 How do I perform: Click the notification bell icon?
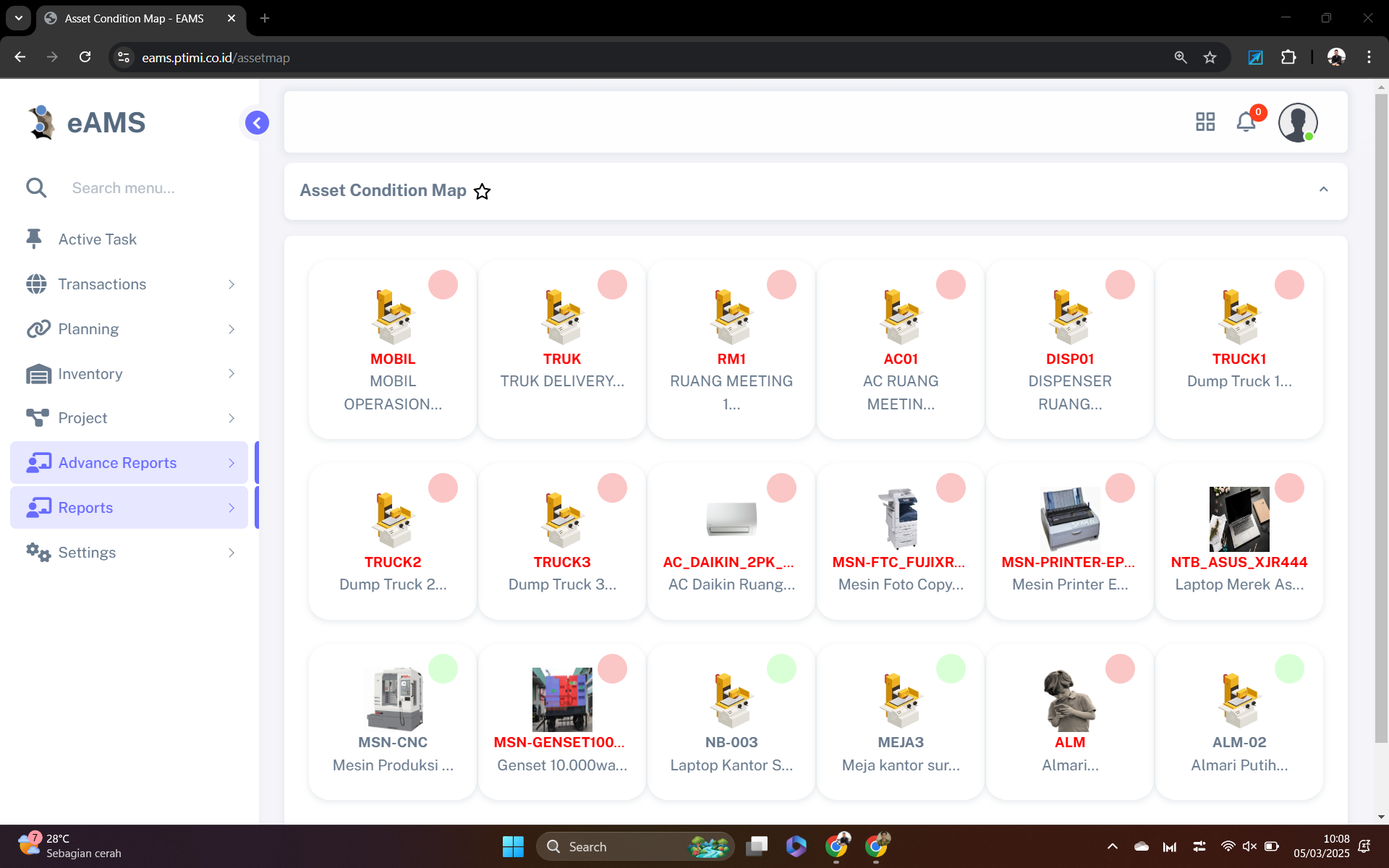point(1246,122)
